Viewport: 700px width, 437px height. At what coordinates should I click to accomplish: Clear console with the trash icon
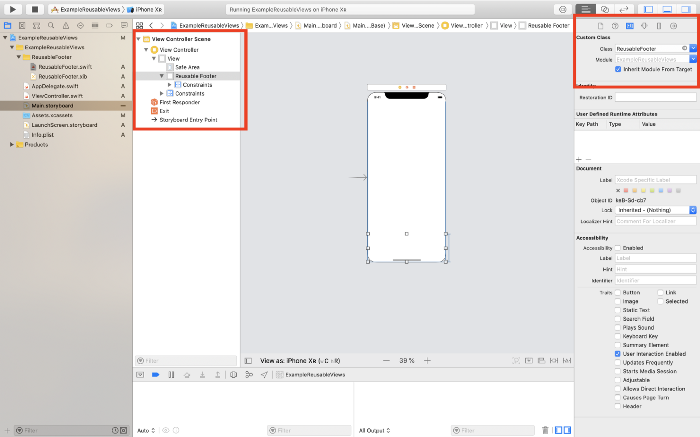pyautogui.click(x=545, y=430)
